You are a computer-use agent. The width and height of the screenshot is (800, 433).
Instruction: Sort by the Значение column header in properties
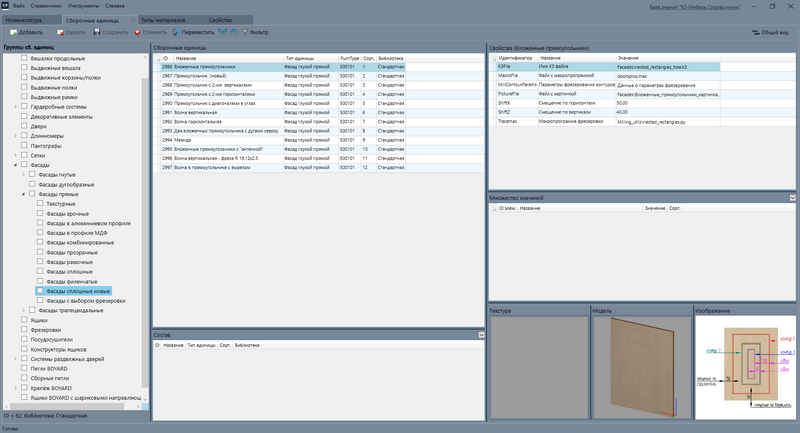click(667, 58)
